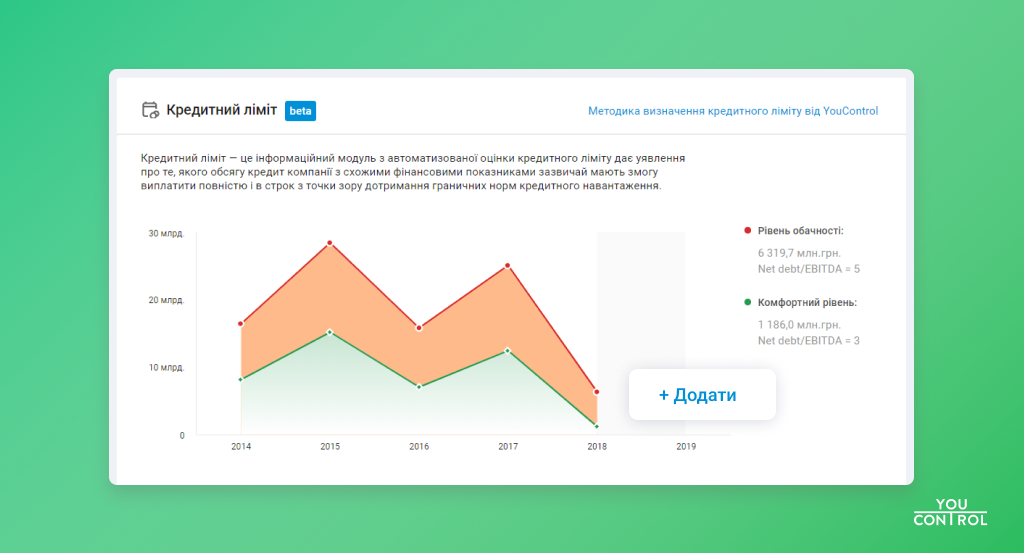Select the red data point for 2016
Image resolution: width=1024 pixels, height=553 pixels.
tap(419, 328)
